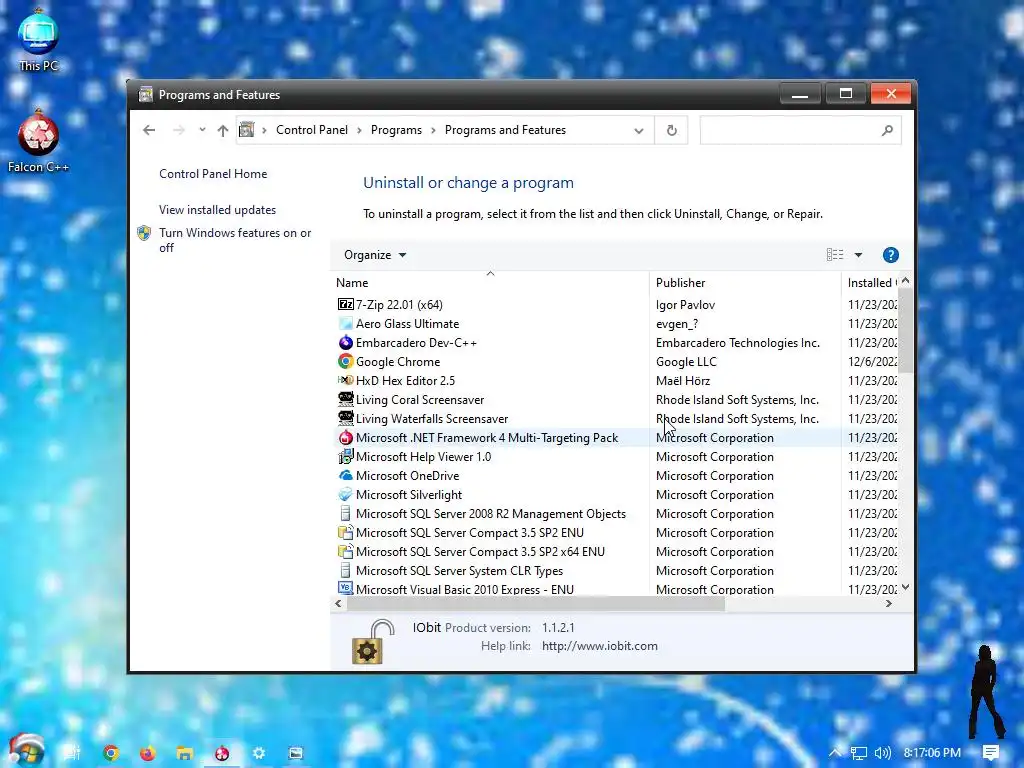Image resolution: width=1024 pixels, height=768 pixels.
Task: Open the Settings gear on taskbar
Action: point(259,753)
